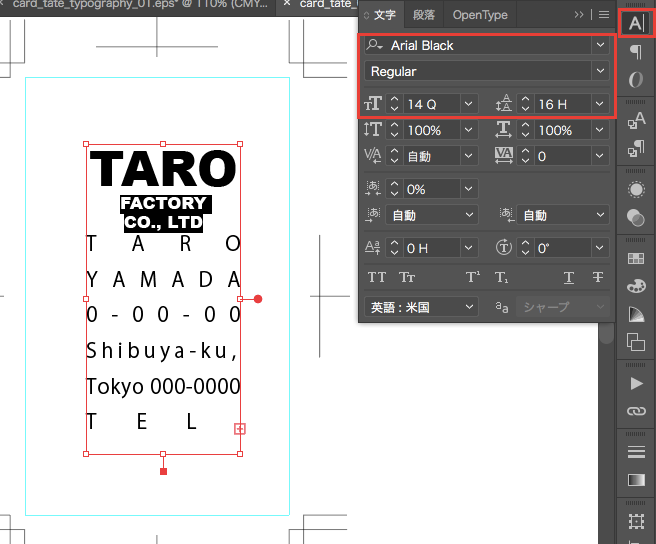Open the Links panel icon

coord(636,411)
